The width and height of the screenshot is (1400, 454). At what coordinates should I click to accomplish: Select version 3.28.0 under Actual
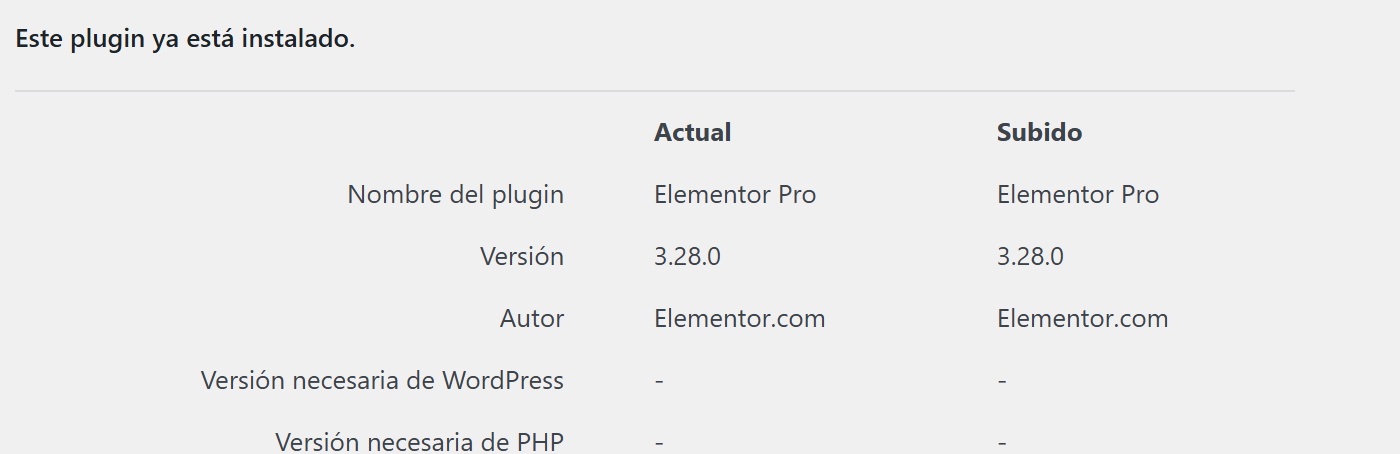tap(687, 257)
